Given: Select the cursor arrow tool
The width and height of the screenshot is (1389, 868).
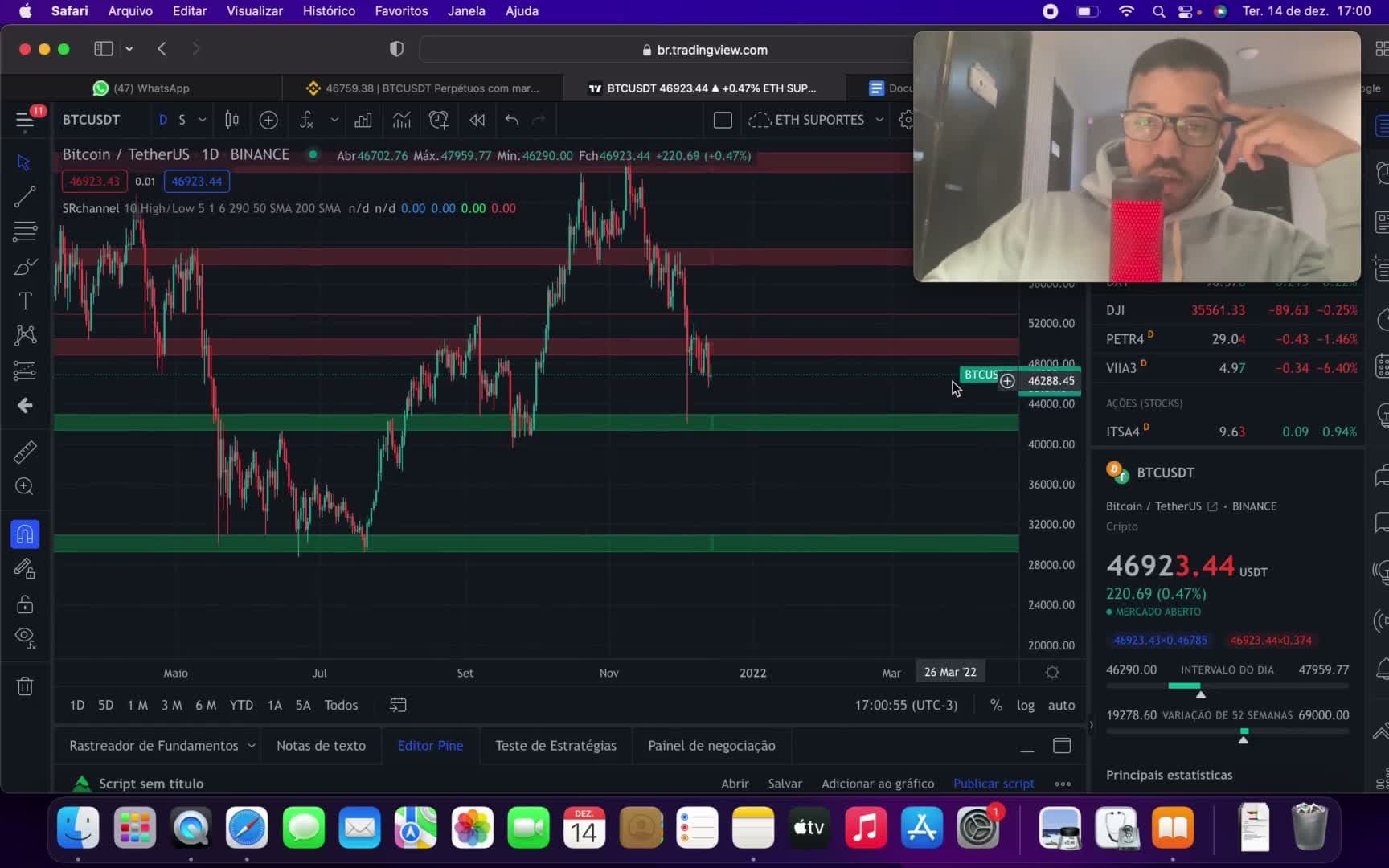Looking at the screenshot, I should 24,162.
